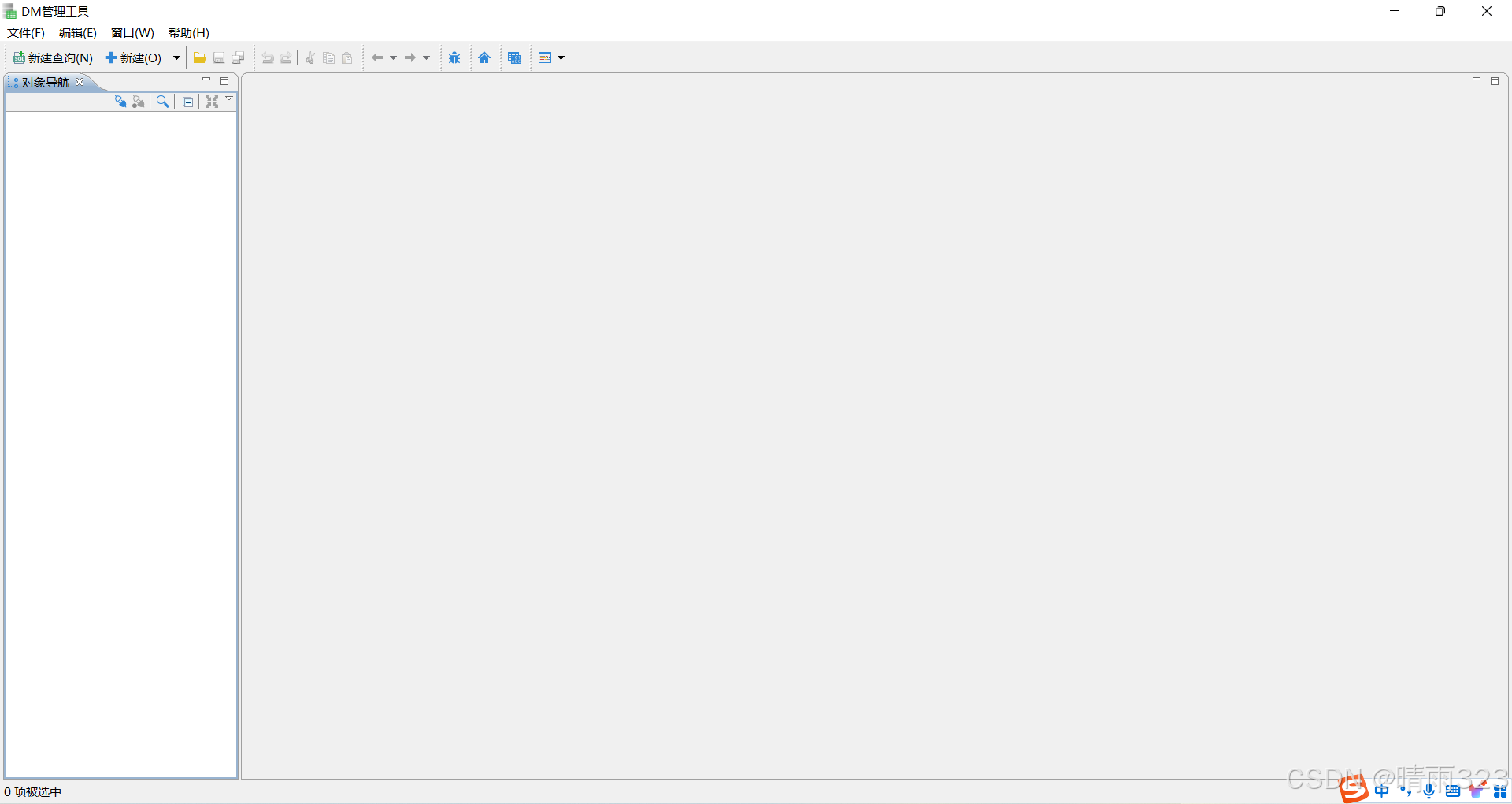Open the 窗口(W) menu
Viewport: 1512px width, 804px height.
[x=132, y=32]
